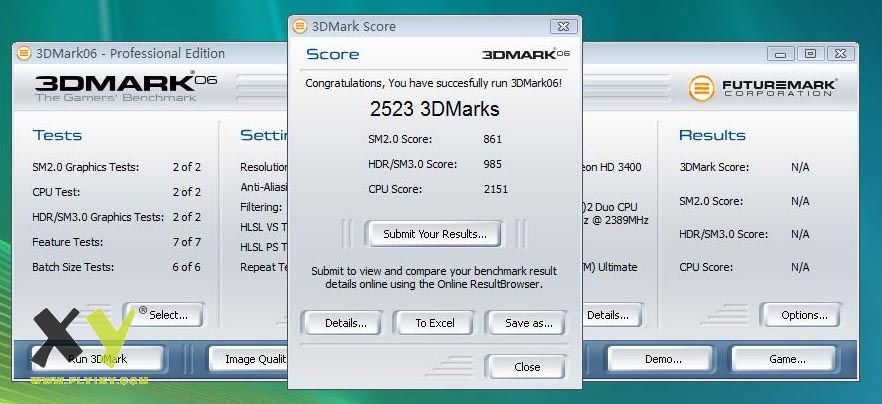Start benchmark with Run 3DMark button

(97, 359)
